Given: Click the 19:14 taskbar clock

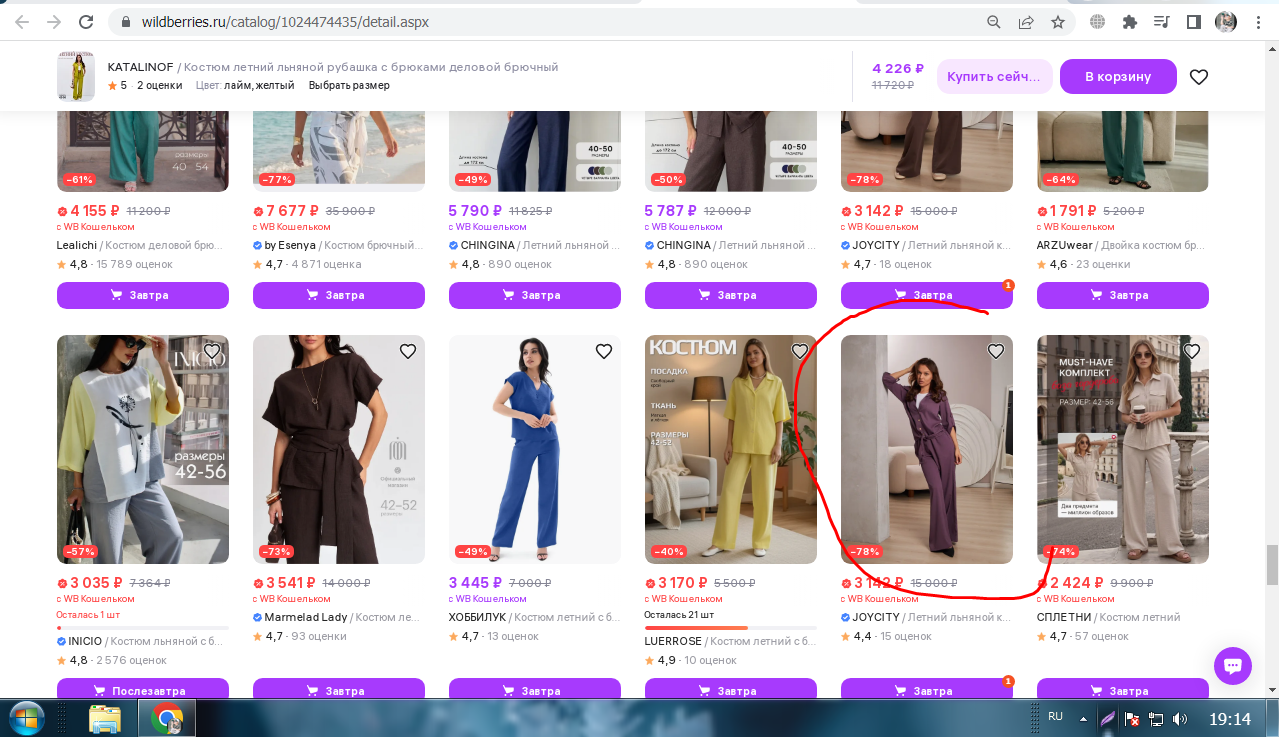Looking at the screenshot, I should 1230,718.
